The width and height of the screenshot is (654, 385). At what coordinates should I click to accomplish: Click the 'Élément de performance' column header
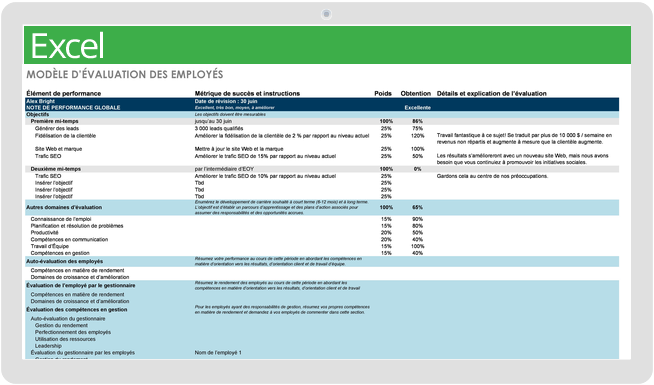[64, 93]
